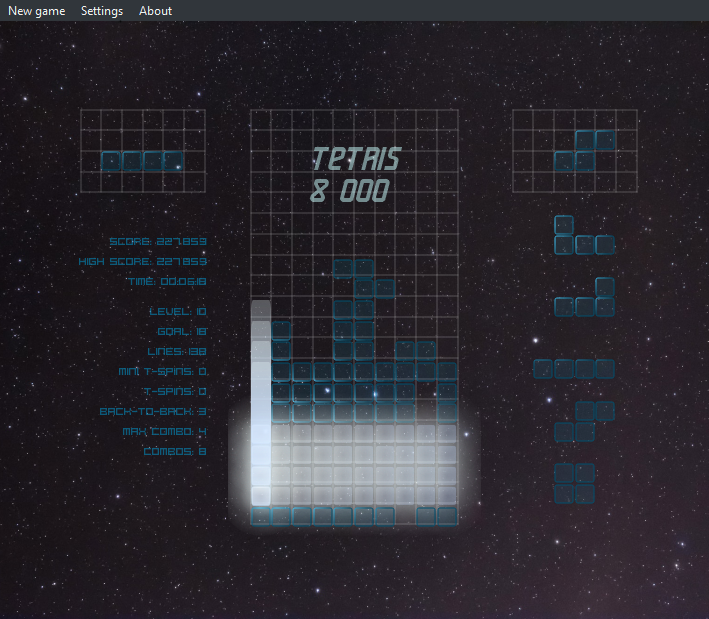Click the 'LEVEL: 10' stat
The width and height of the screenshot is (709, 619).
[178, 311]
